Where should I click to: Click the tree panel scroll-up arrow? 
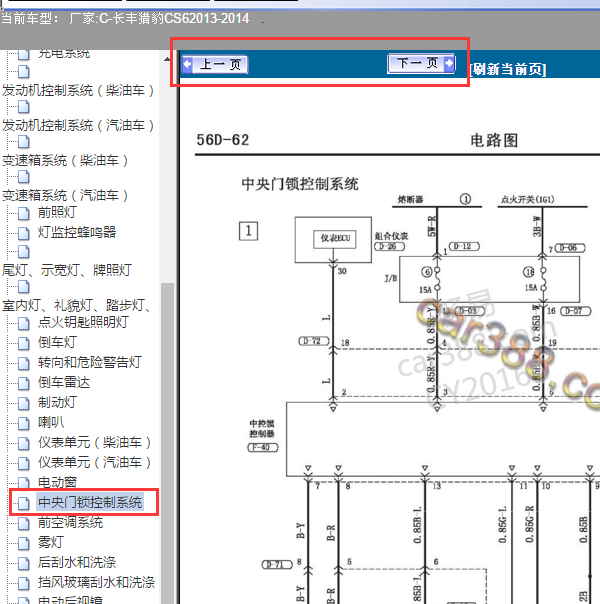pyautogui.click(x=167, y=59)
